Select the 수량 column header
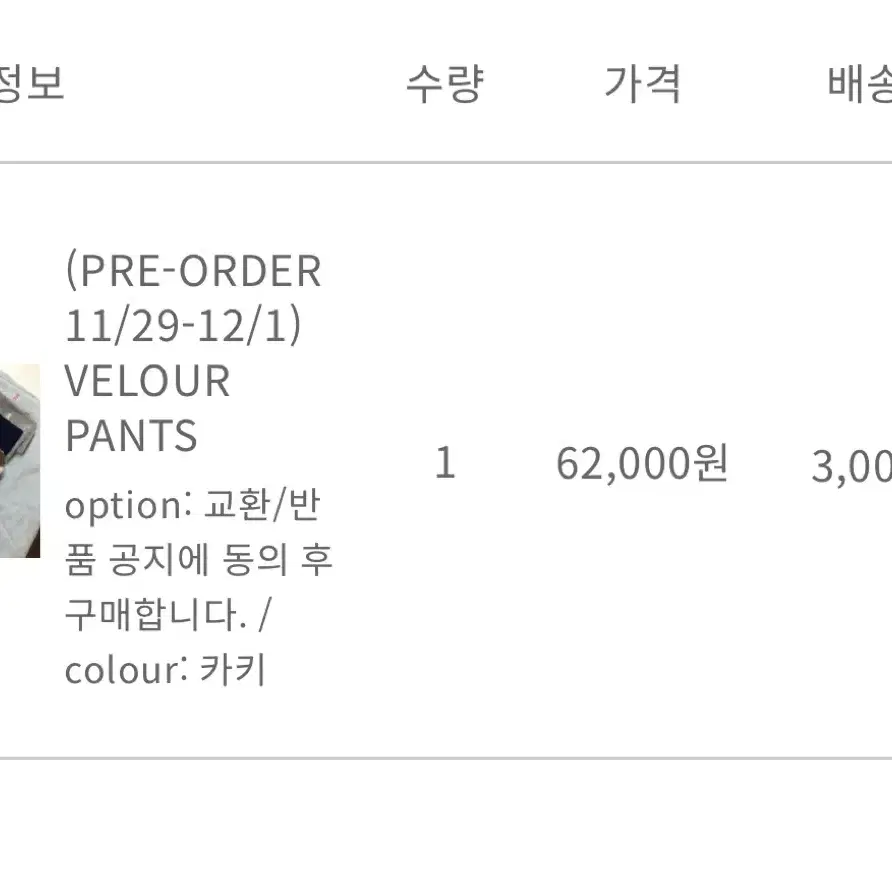This screenshot has height=892, width=892. pyautogui.click(x=445, y=84)
